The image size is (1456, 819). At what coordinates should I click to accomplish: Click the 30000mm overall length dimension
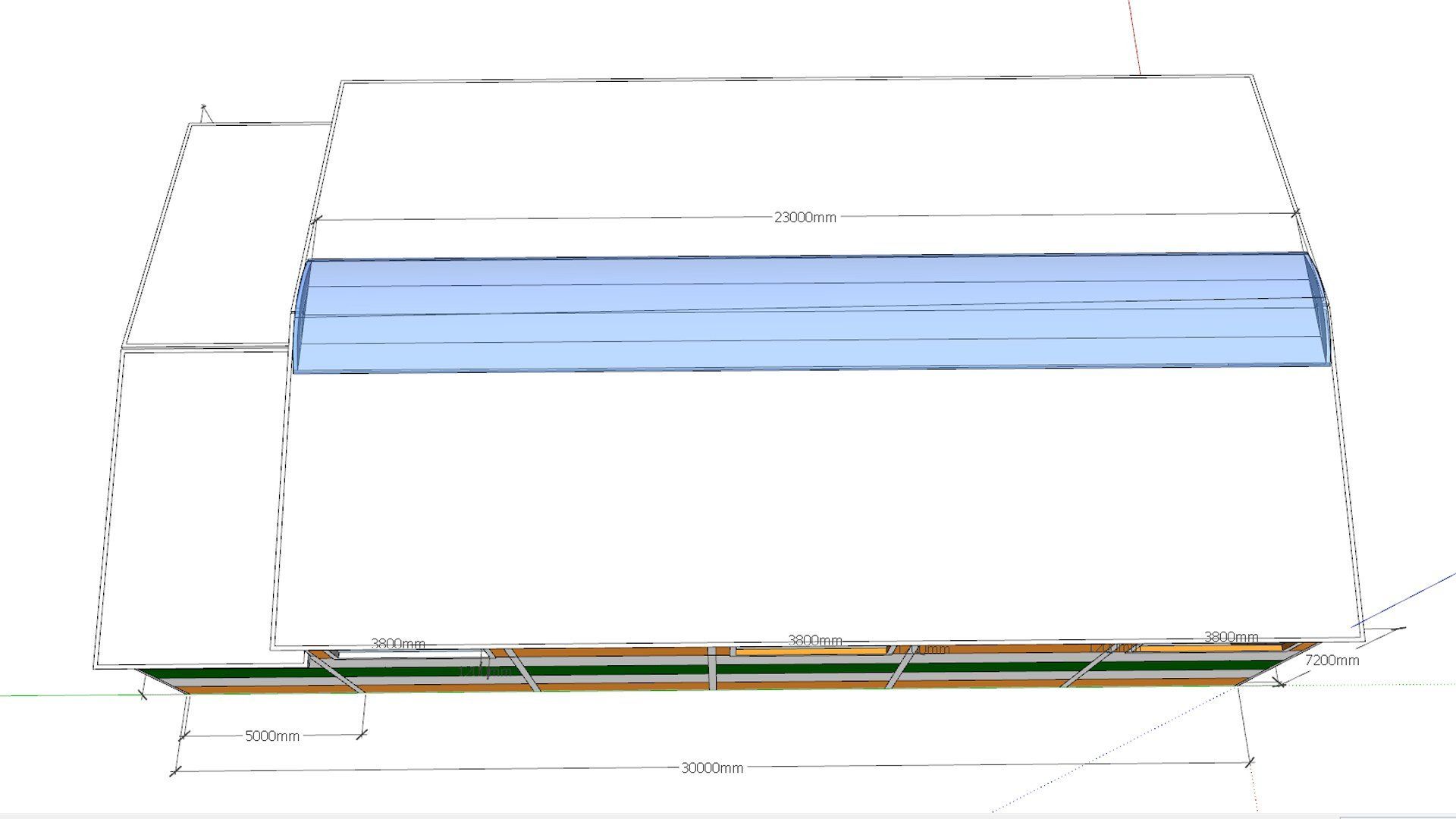(711, 768)
